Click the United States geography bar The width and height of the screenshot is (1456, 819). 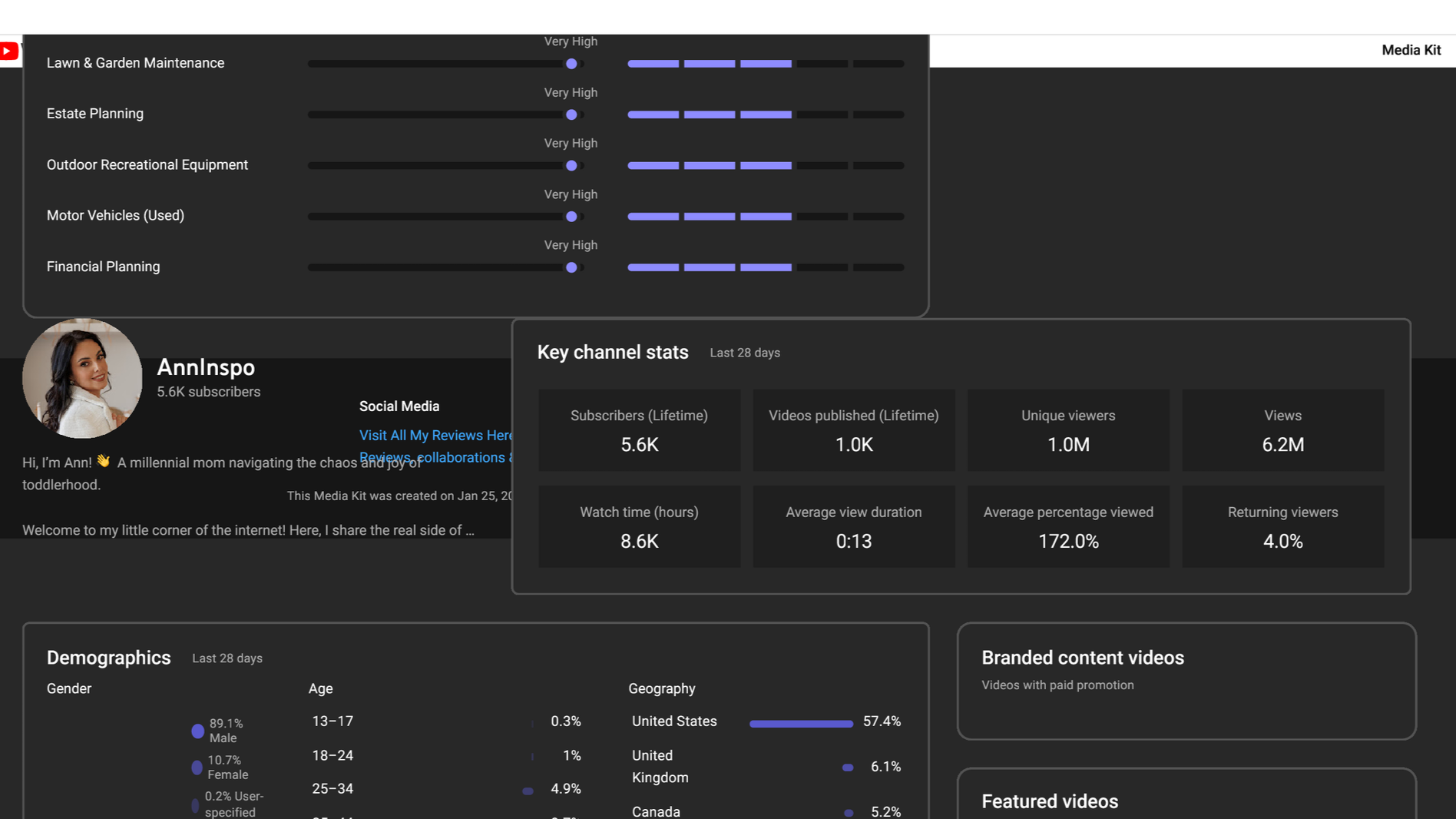[801, 724]
